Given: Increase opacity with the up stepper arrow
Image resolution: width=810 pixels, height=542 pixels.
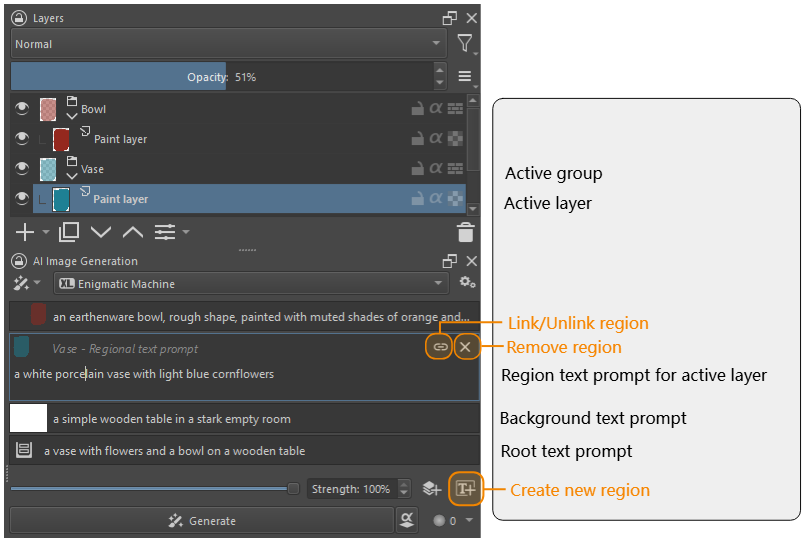Looking at the screenshot, I should [x=440, y=70].
